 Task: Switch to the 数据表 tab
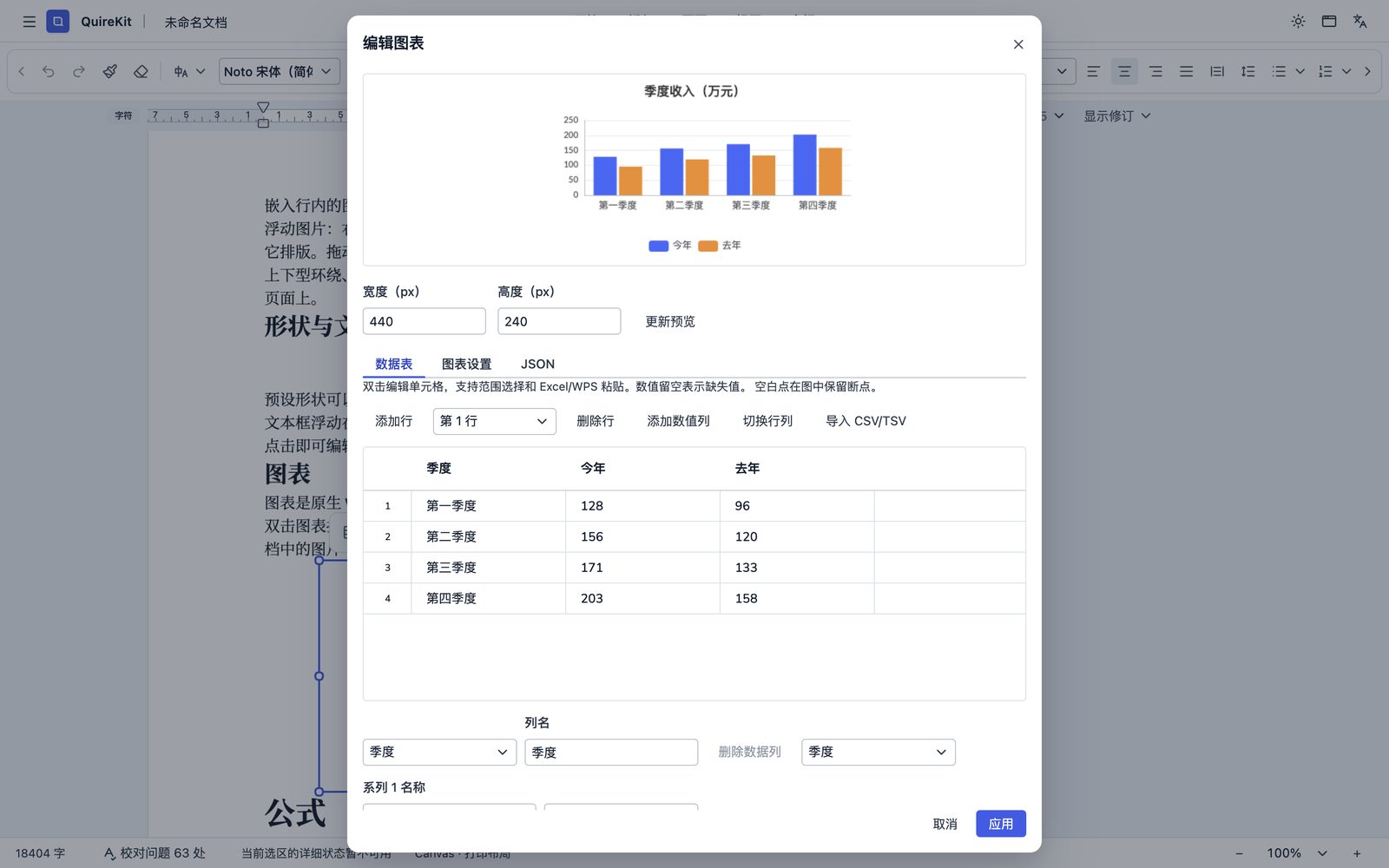393,364
